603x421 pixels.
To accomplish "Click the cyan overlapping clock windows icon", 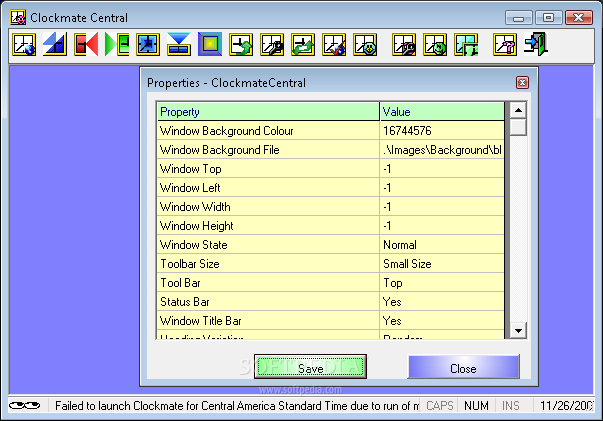I will point(466,45).
